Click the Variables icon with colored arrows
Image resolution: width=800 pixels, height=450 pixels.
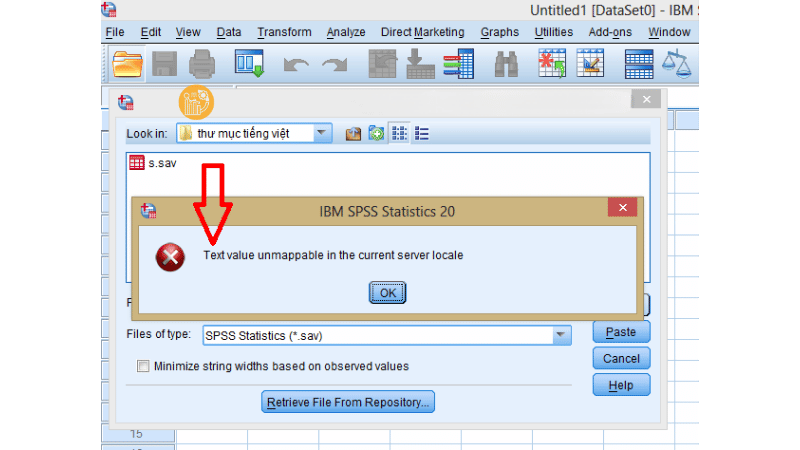click(458, 65)
